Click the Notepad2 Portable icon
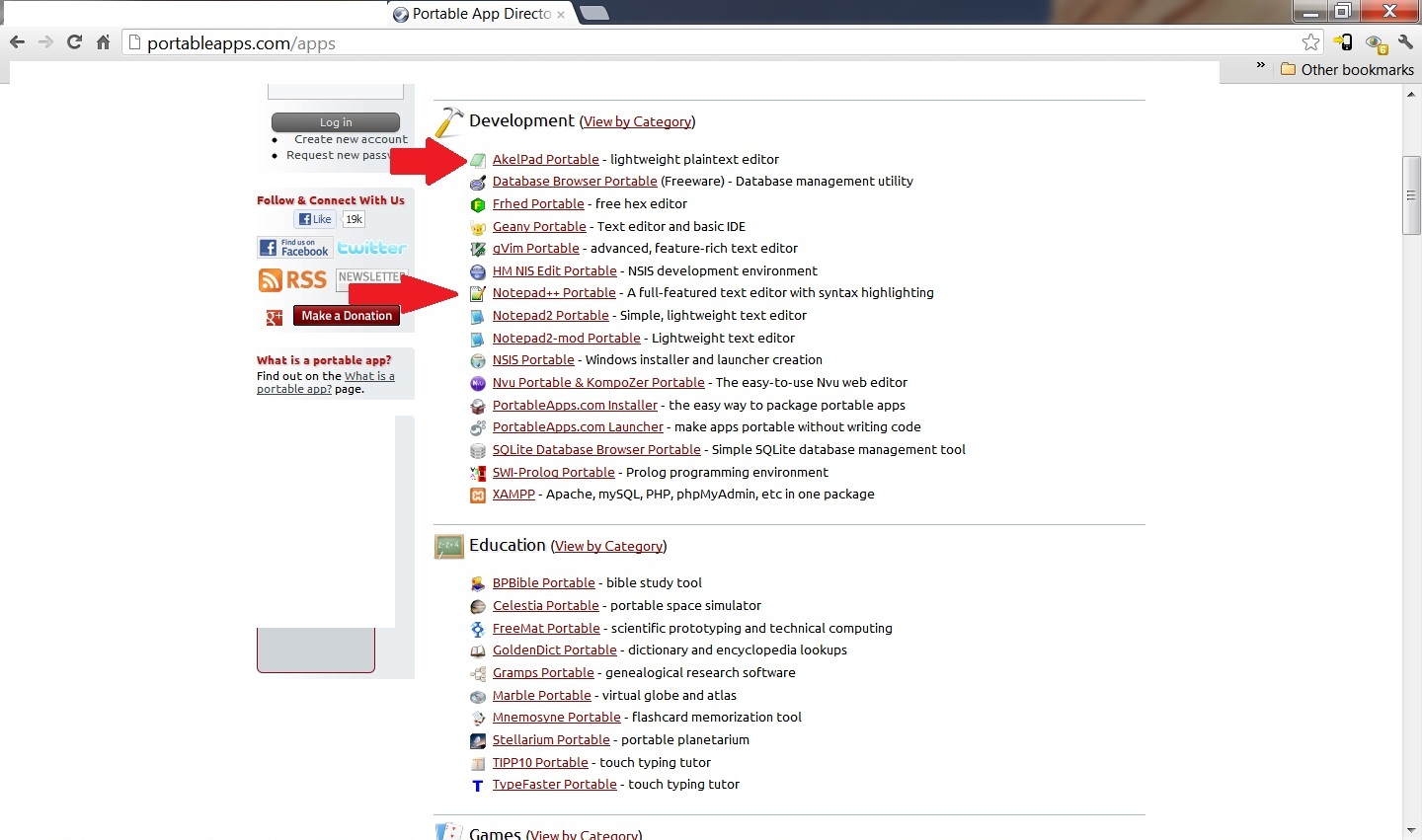1422x840 pixels. 478,317
